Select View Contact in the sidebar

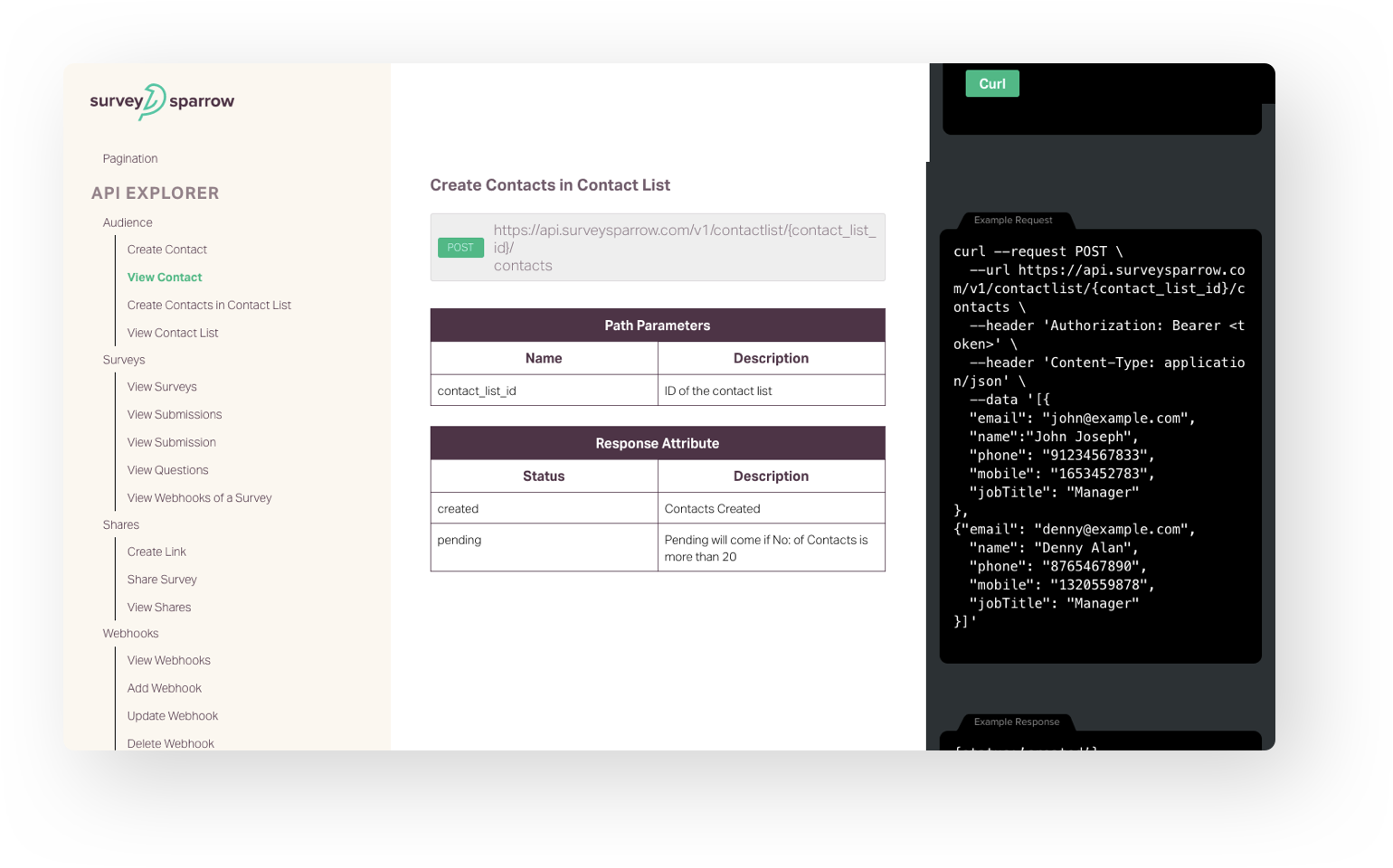click(164, 277)
